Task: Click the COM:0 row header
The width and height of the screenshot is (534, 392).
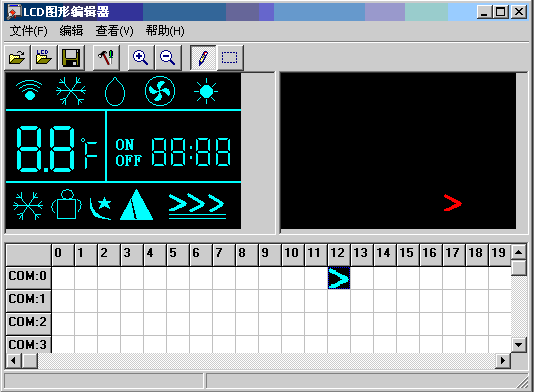Action: click(x=29, y=278)
